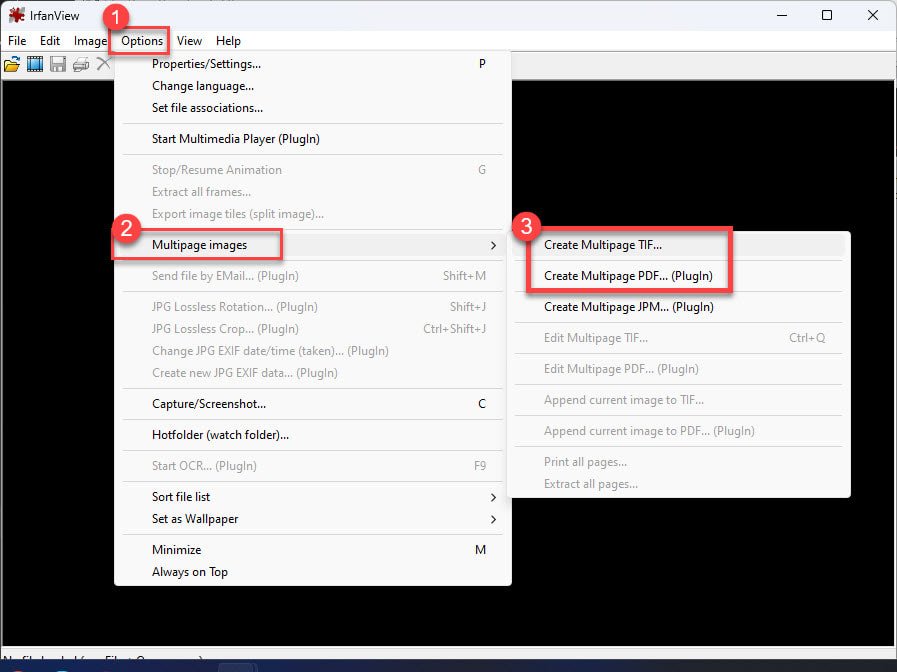The height and width of the screenshot is (672, 897).
Task: Click Extract all pages entry
Action: click(678, 484)
